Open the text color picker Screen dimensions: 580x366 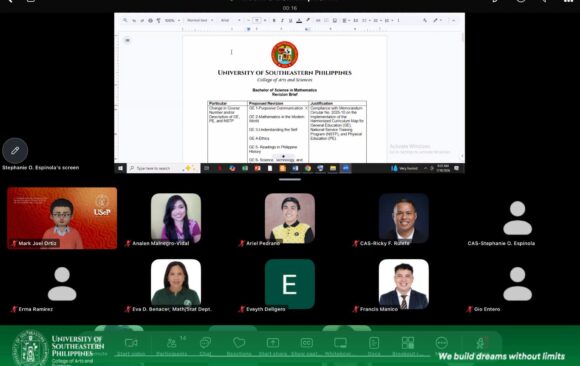pyautogui.click(x=299, y=20)
